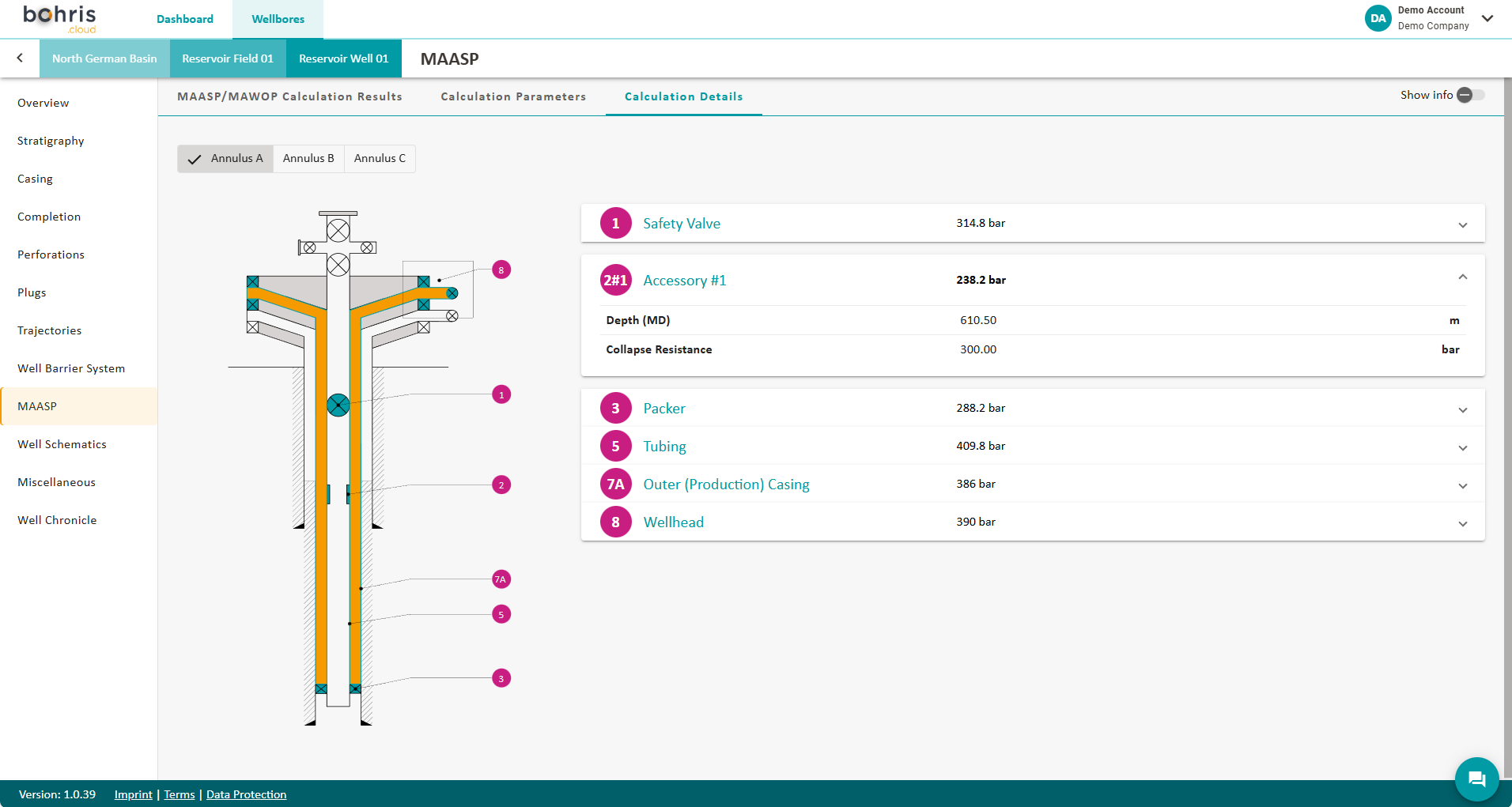Go to the Reservoir Field 01 breadcrumb

coord(228,58)
